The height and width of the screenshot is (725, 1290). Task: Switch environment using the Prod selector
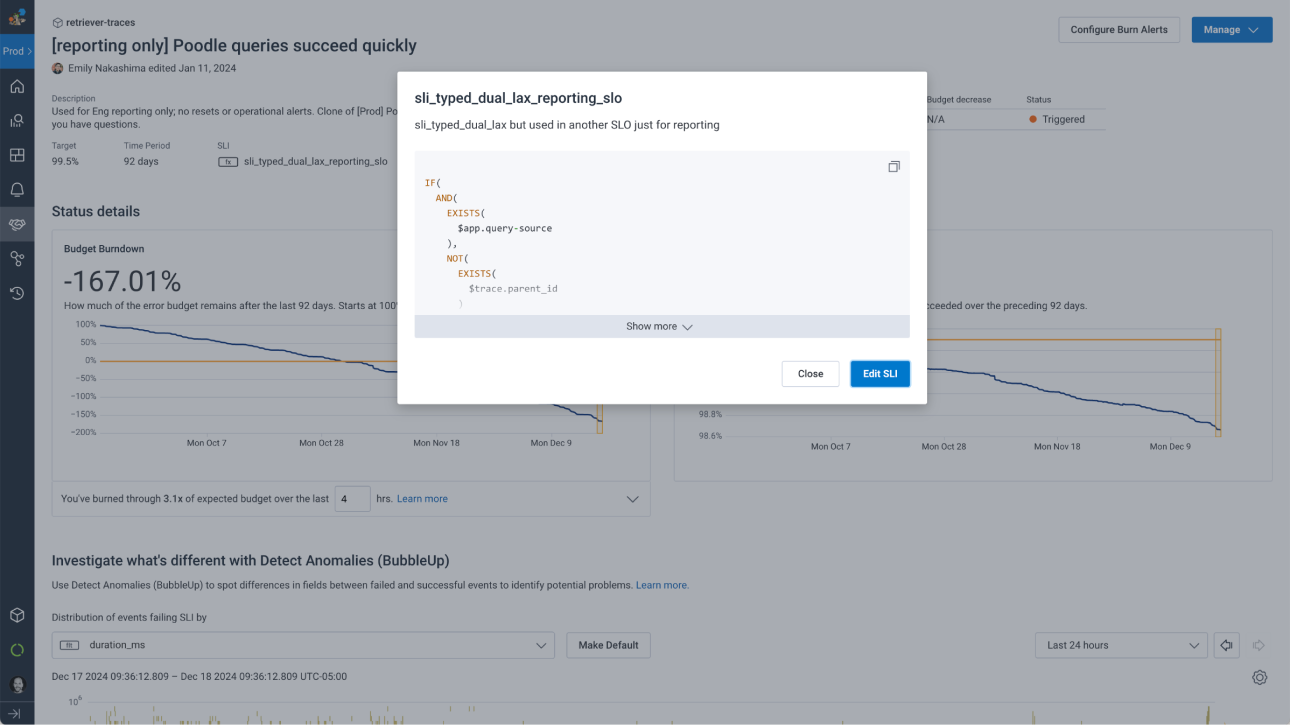(17, 51)
